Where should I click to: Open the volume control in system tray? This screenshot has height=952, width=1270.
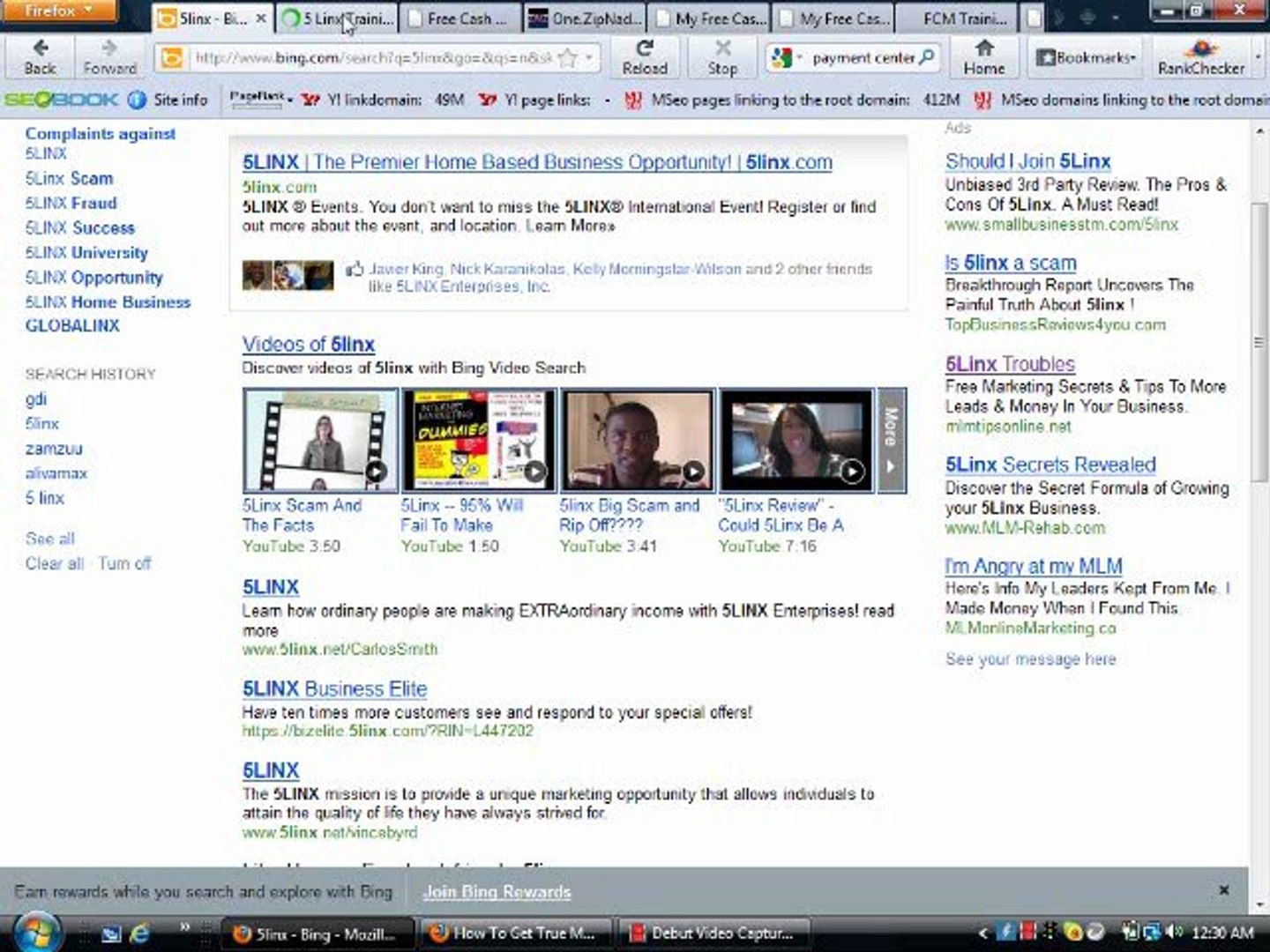pos(1175,932)
